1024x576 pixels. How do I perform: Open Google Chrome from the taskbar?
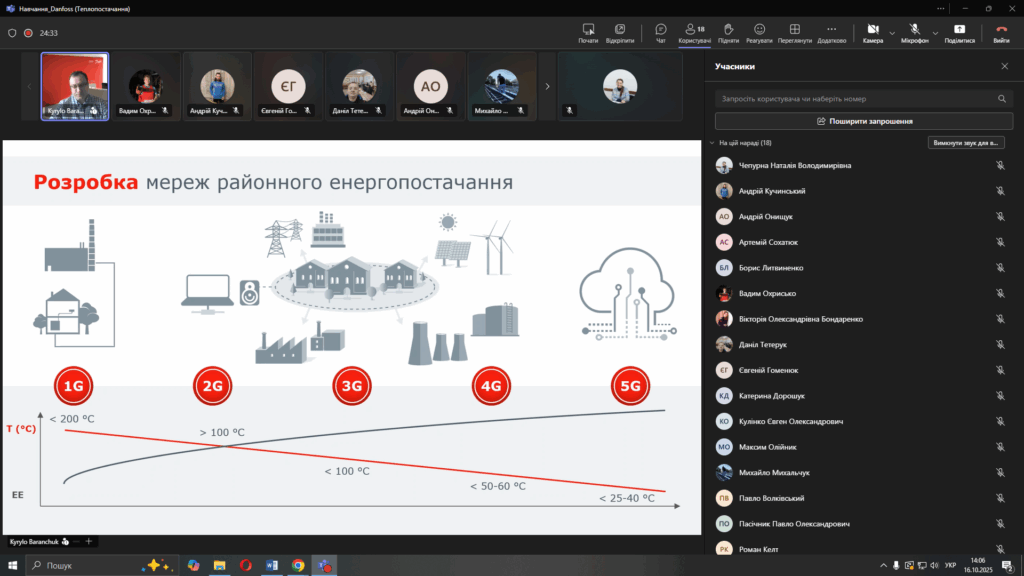coord(297,565)
